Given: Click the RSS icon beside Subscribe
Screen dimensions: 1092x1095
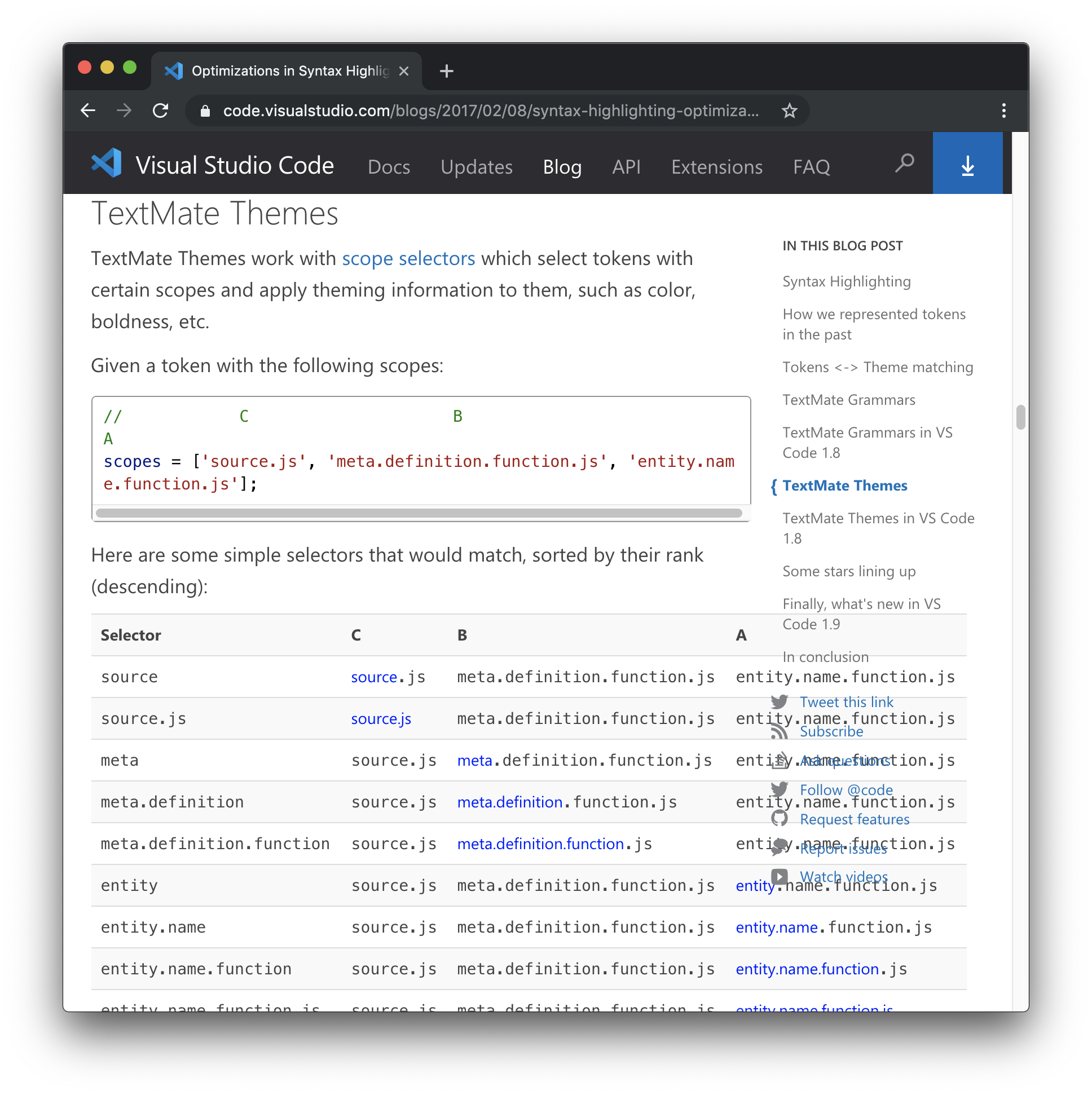Looking at the screenshot, I should pyautogui.click(x=780, y=732).
